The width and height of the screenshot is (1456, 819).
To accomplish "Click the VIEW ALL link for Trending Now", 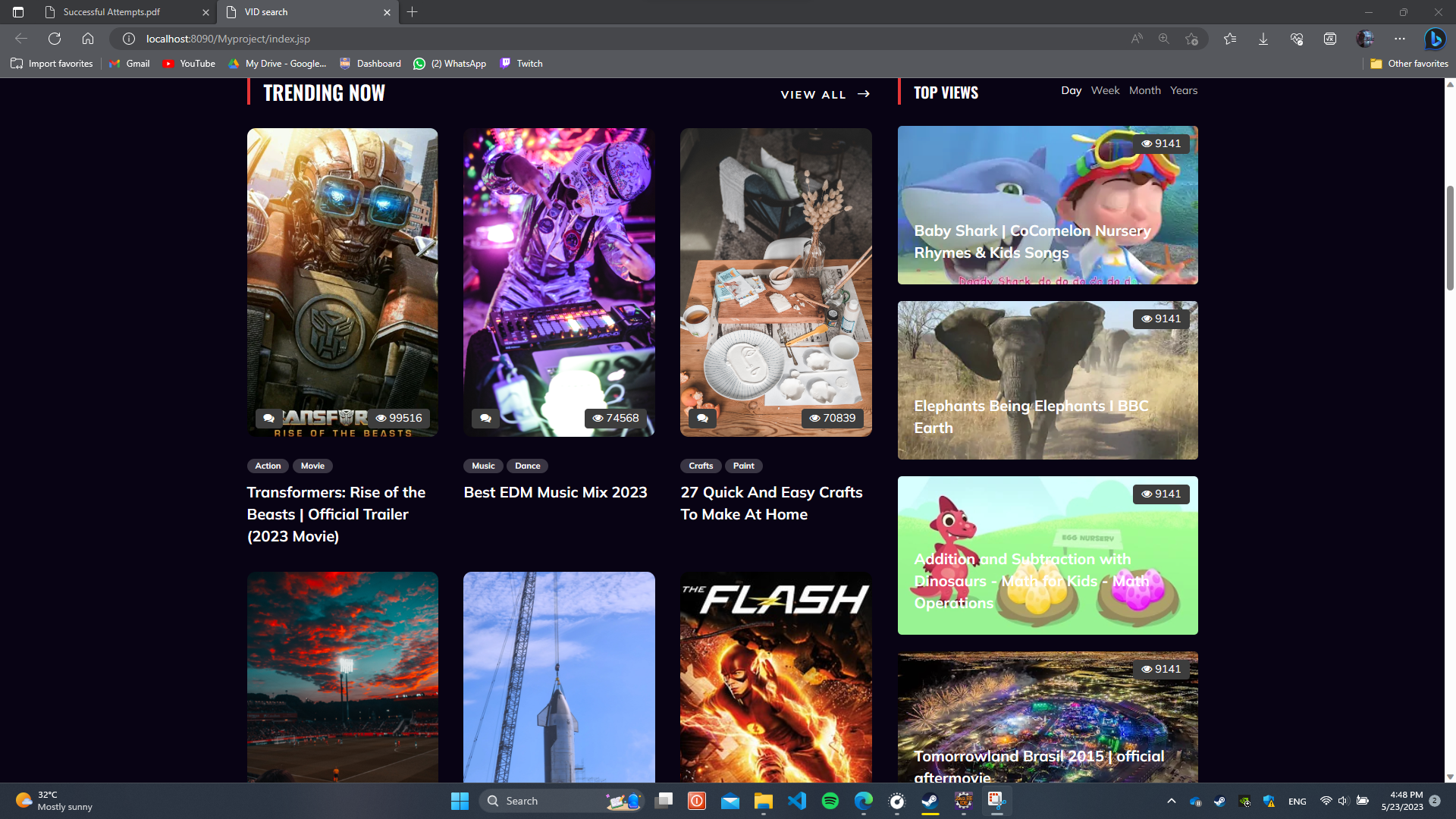I will pyautogui.click(x=813, y=94).
